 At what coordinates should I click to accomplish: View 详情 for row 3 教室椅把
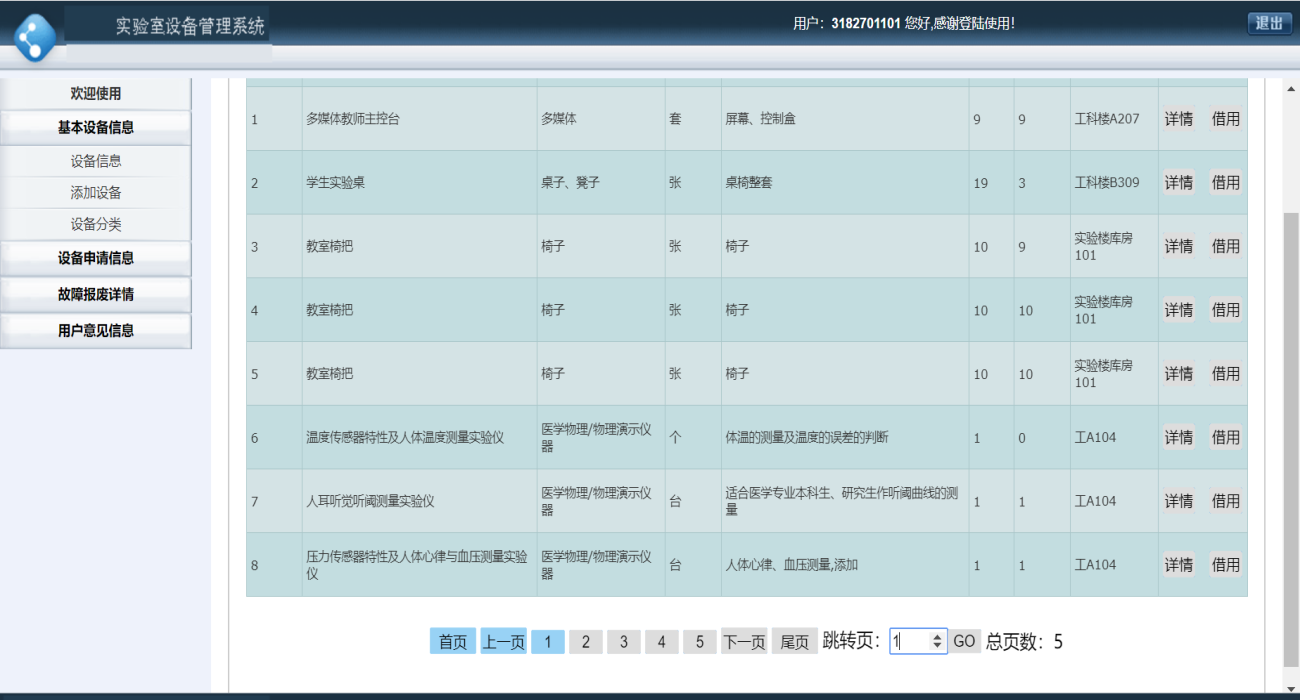tap(1179, 246)
